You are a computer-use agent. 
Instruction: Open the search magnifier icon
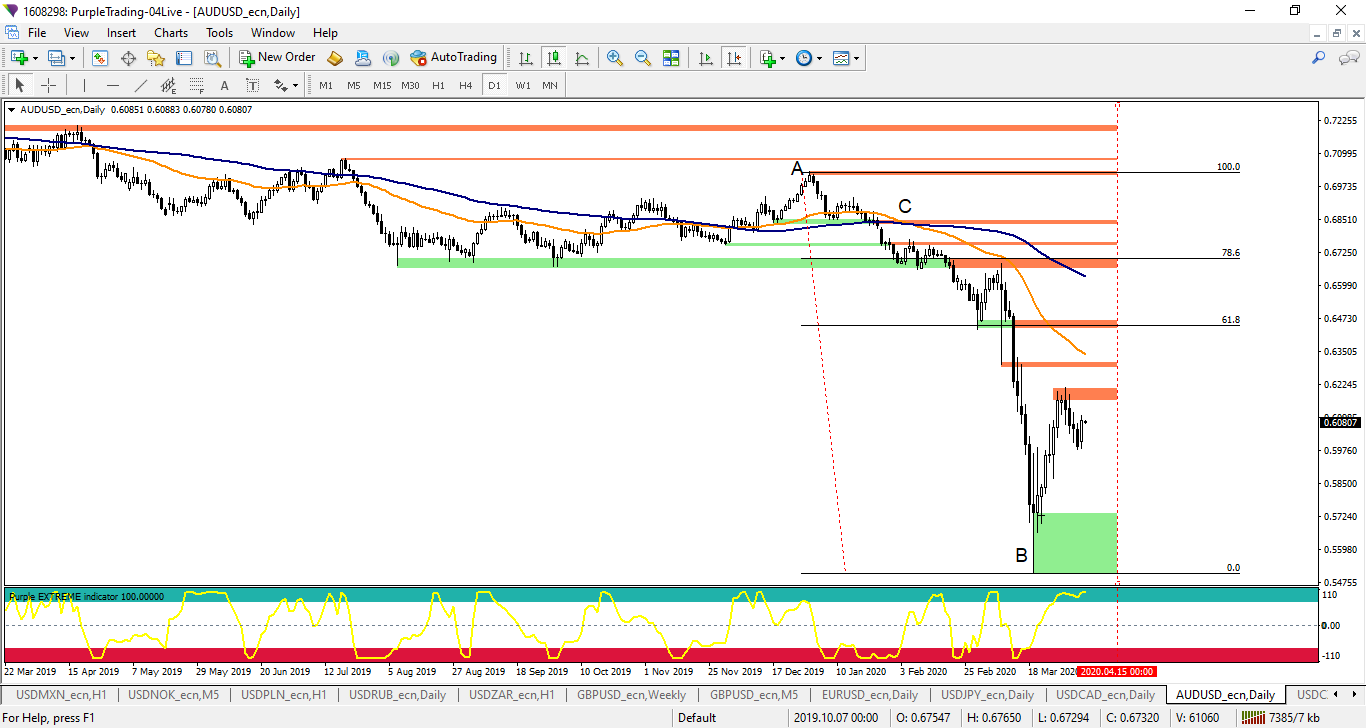(1319, 58)
